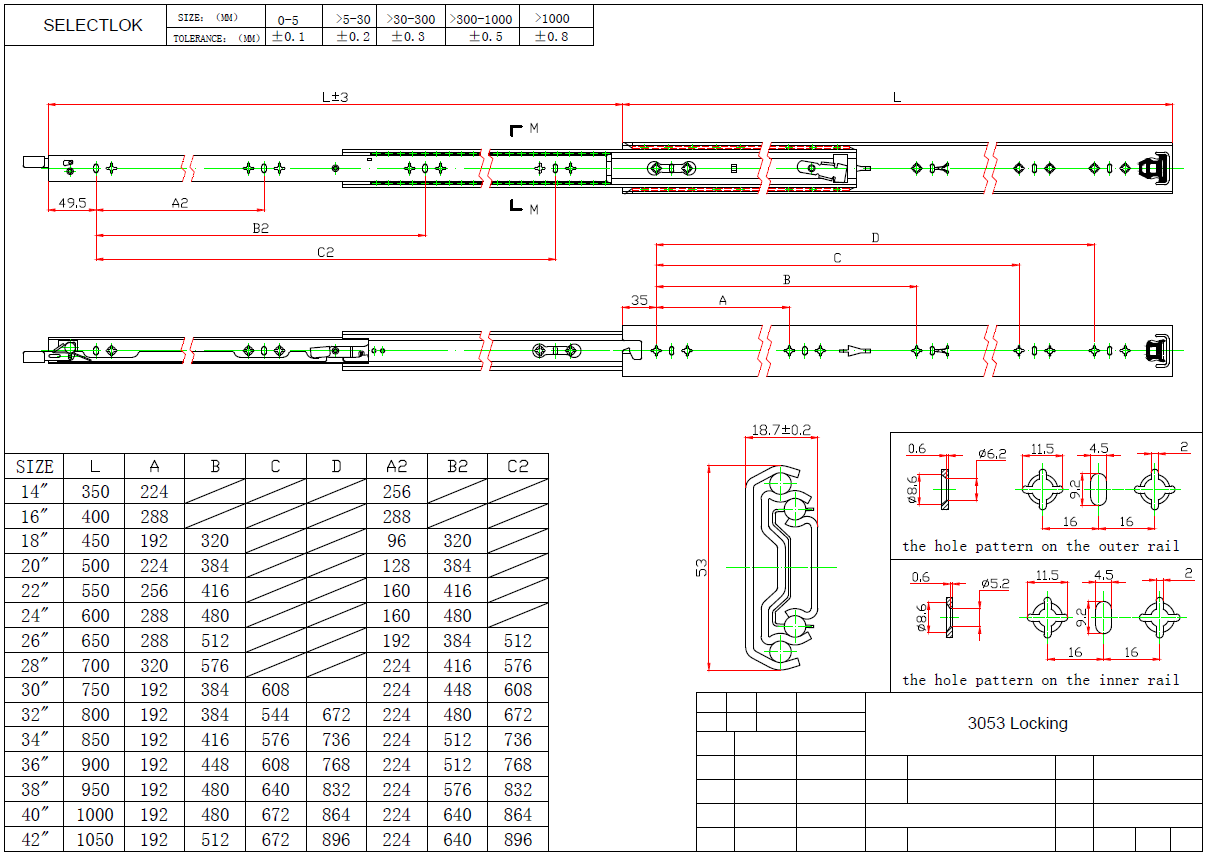The height and width of the screenshot is (857, 1209).
Task: Select the 42″ size row label
Action: pyautogui.click(x=34, y=840)
